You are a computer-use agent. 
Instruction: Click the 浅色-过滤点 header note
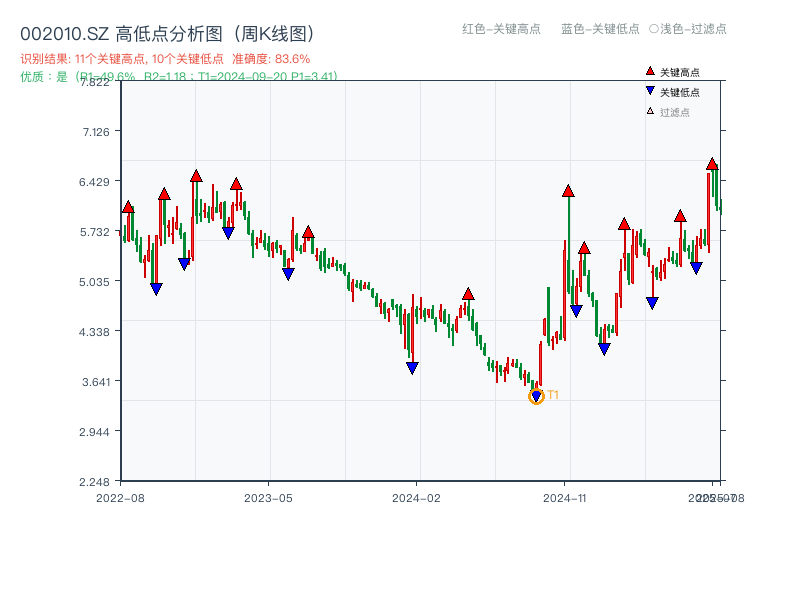point(688,29)
